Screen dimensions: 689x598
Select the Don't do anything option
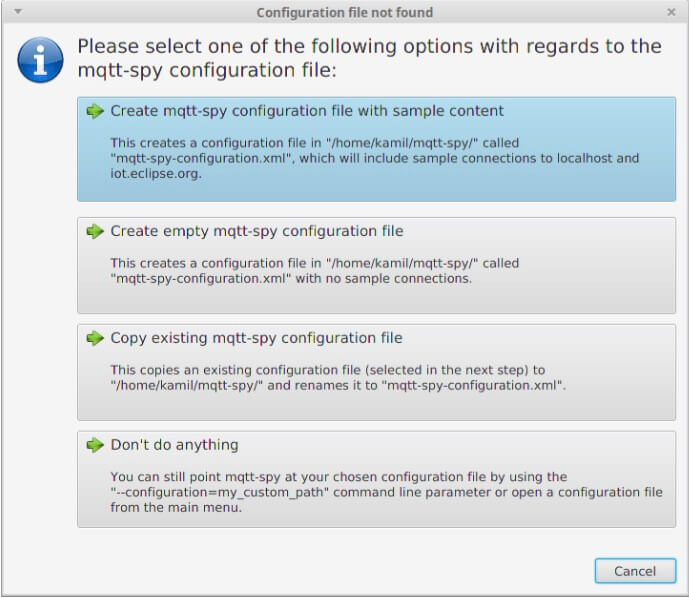tap(377, 479)
